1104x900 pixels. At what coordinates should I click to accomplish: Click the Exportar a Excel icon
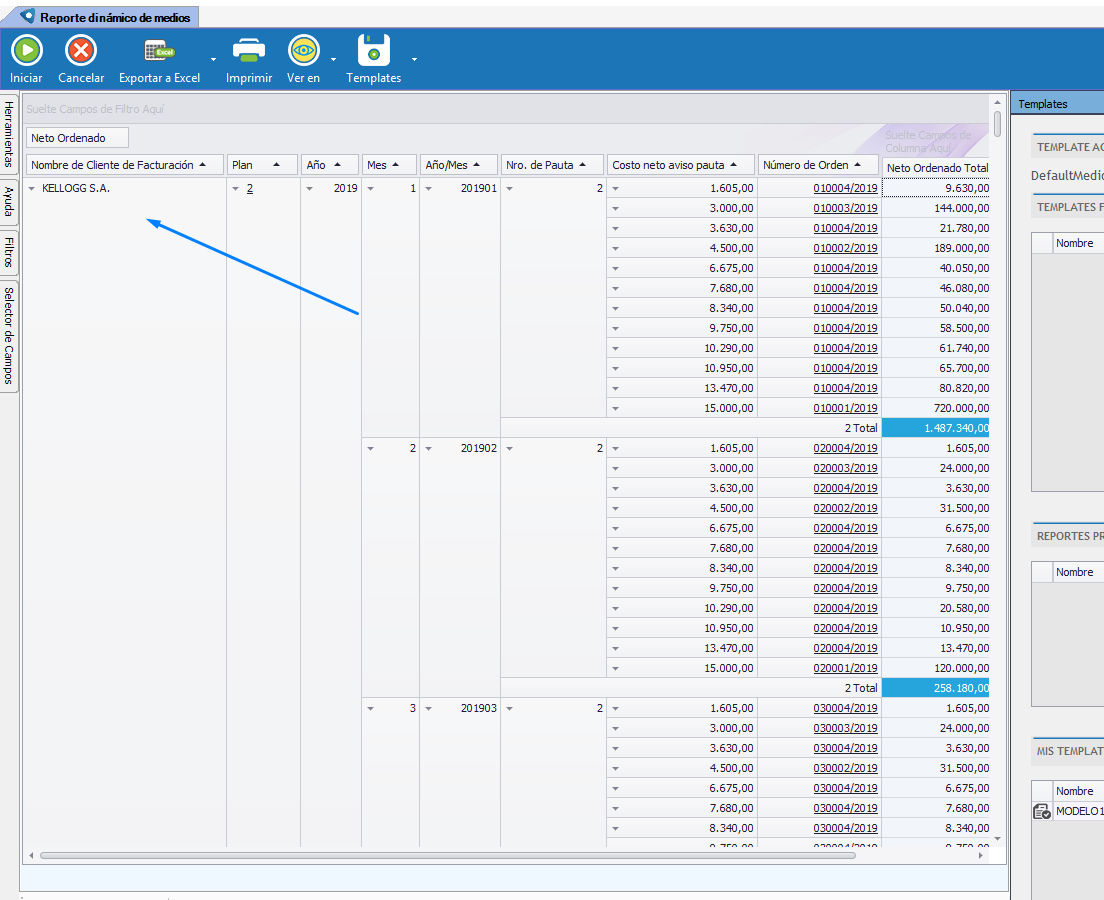click(x=159, y=50)
